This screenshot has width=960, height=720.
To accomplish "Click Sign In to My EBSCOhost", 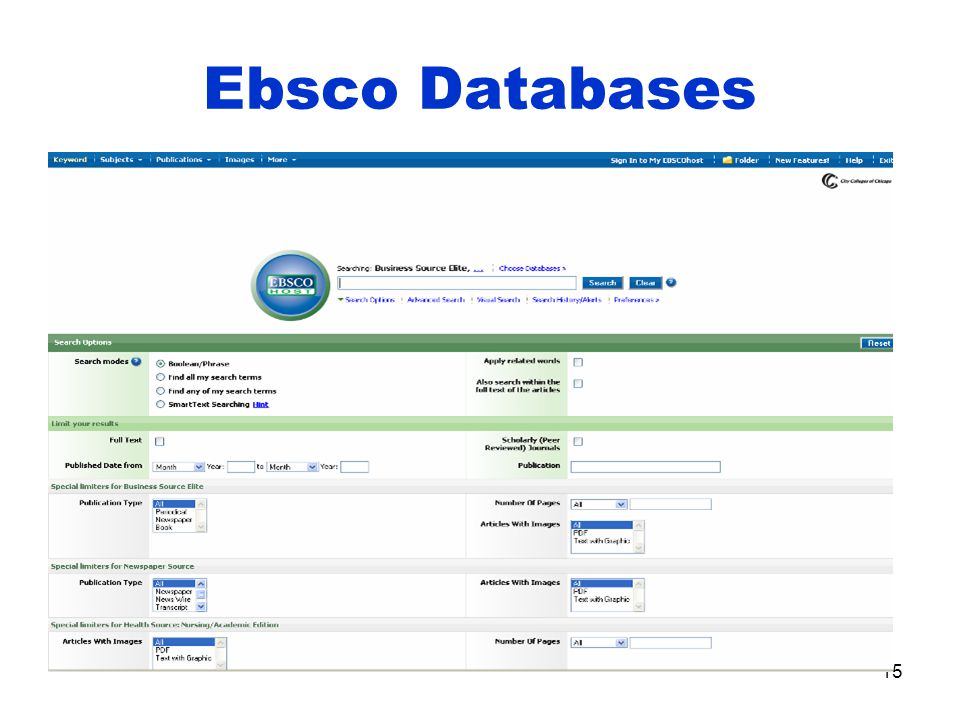I will coord(656,160).
